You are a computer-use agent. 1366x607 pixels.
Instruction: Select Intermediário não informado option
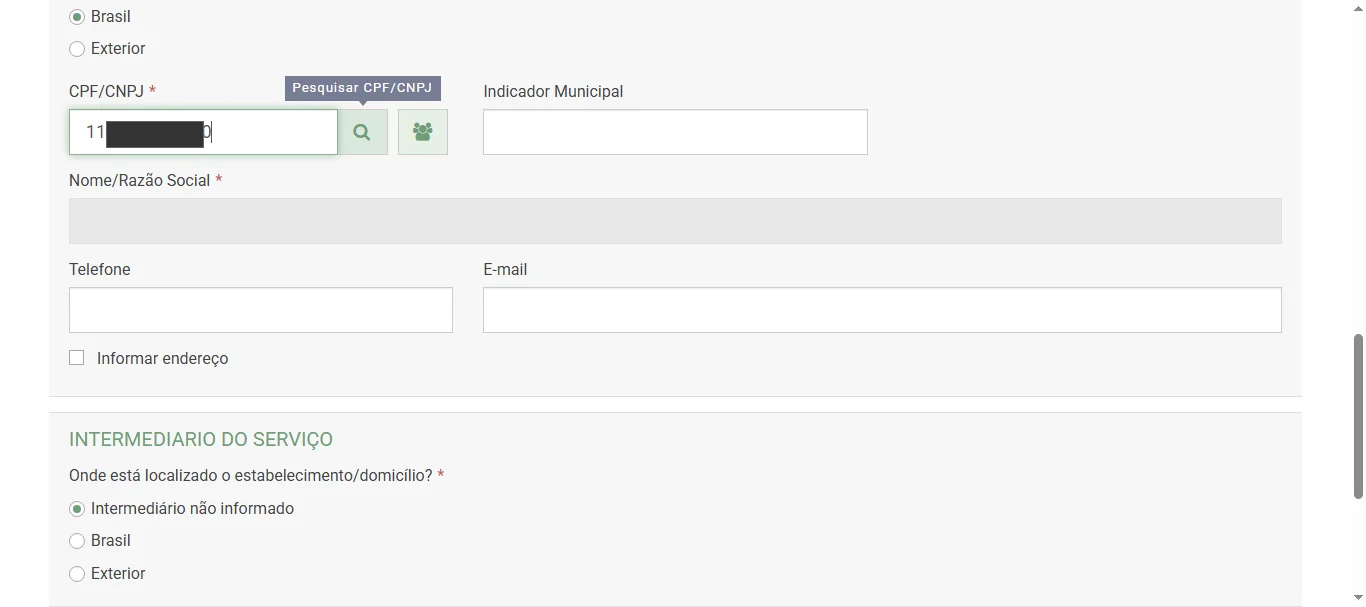point(77,508)
